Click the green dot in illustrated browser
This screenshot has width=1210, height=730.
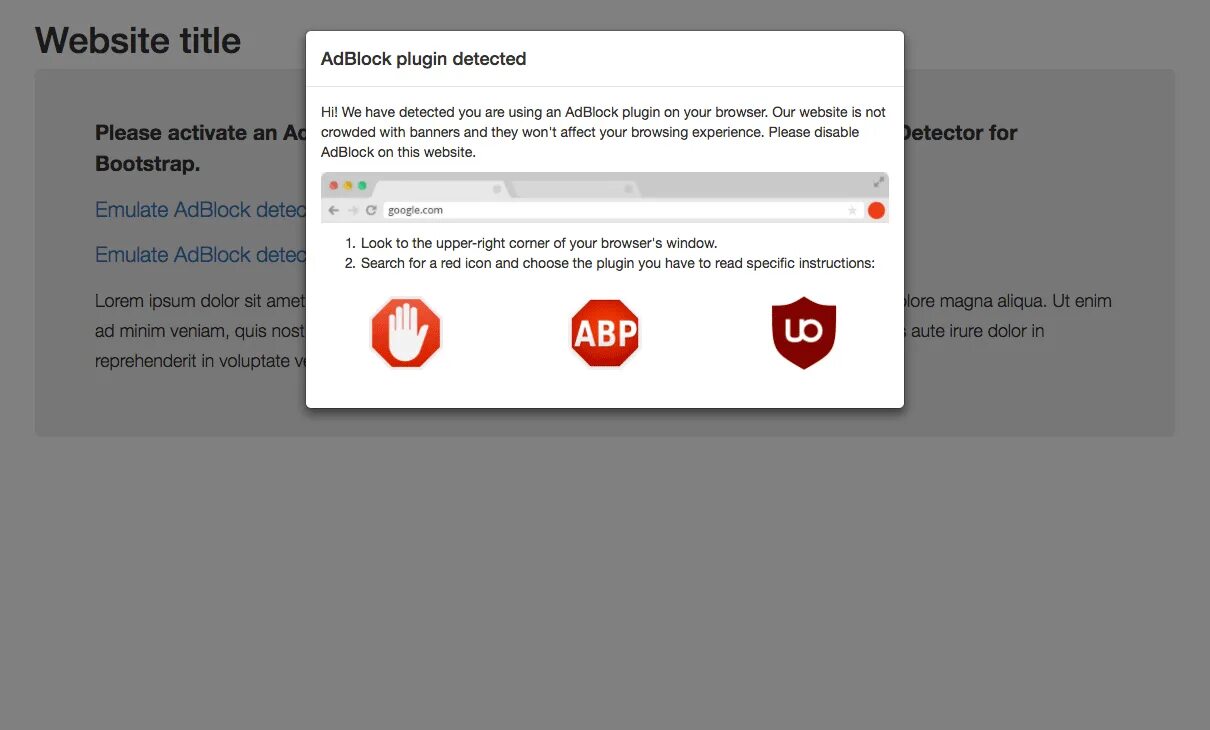coord(362,186)
